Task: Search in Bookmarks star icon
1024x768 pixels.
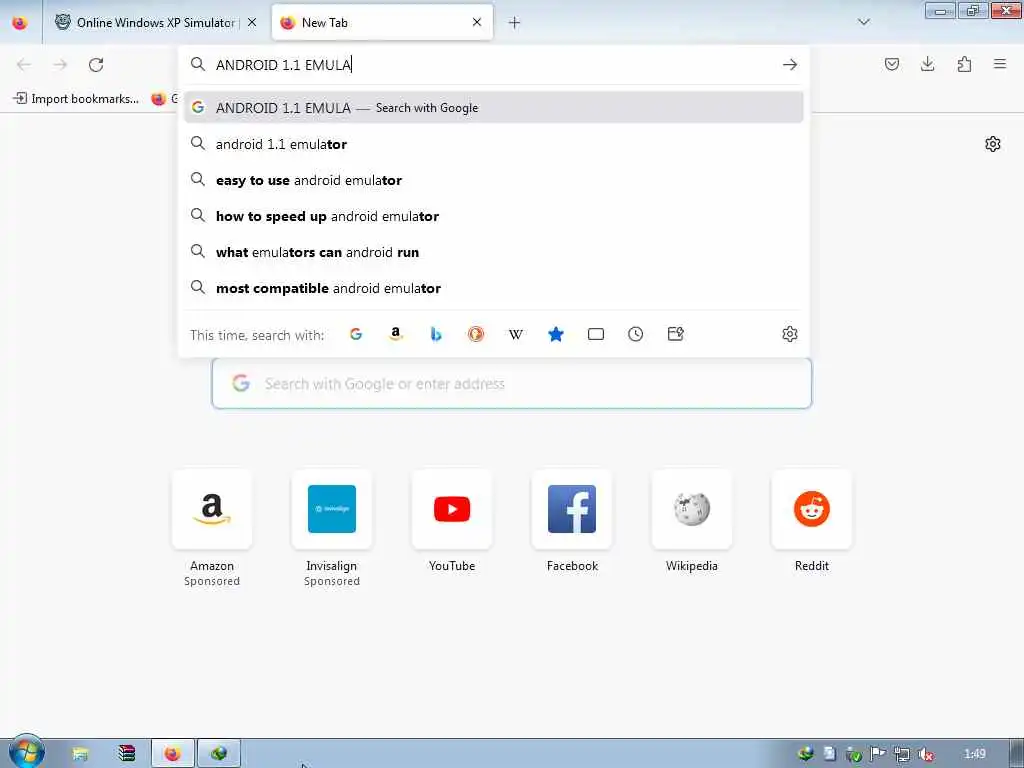Action: click(556, 334)
